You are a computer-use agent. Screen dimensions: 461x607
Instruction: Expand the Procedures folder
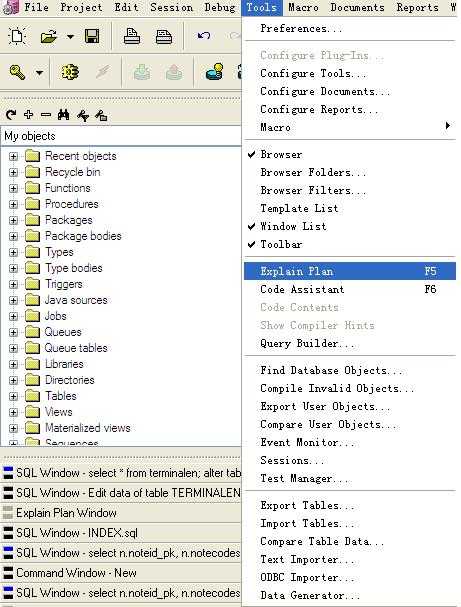[13, 204]
